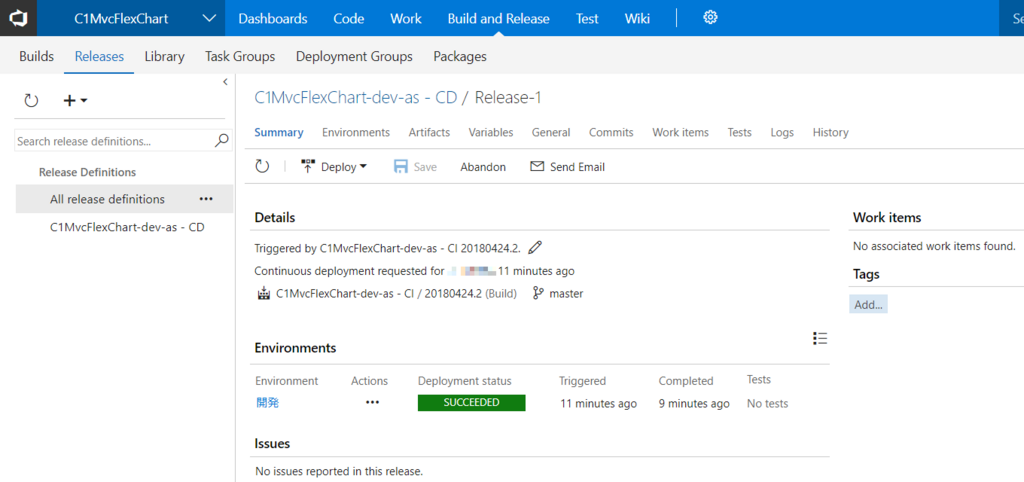The height and width of the screenshot is (482, 1024).
Task: Select the Tests tab
Action: pyautogui.click(x=739, y=132)
